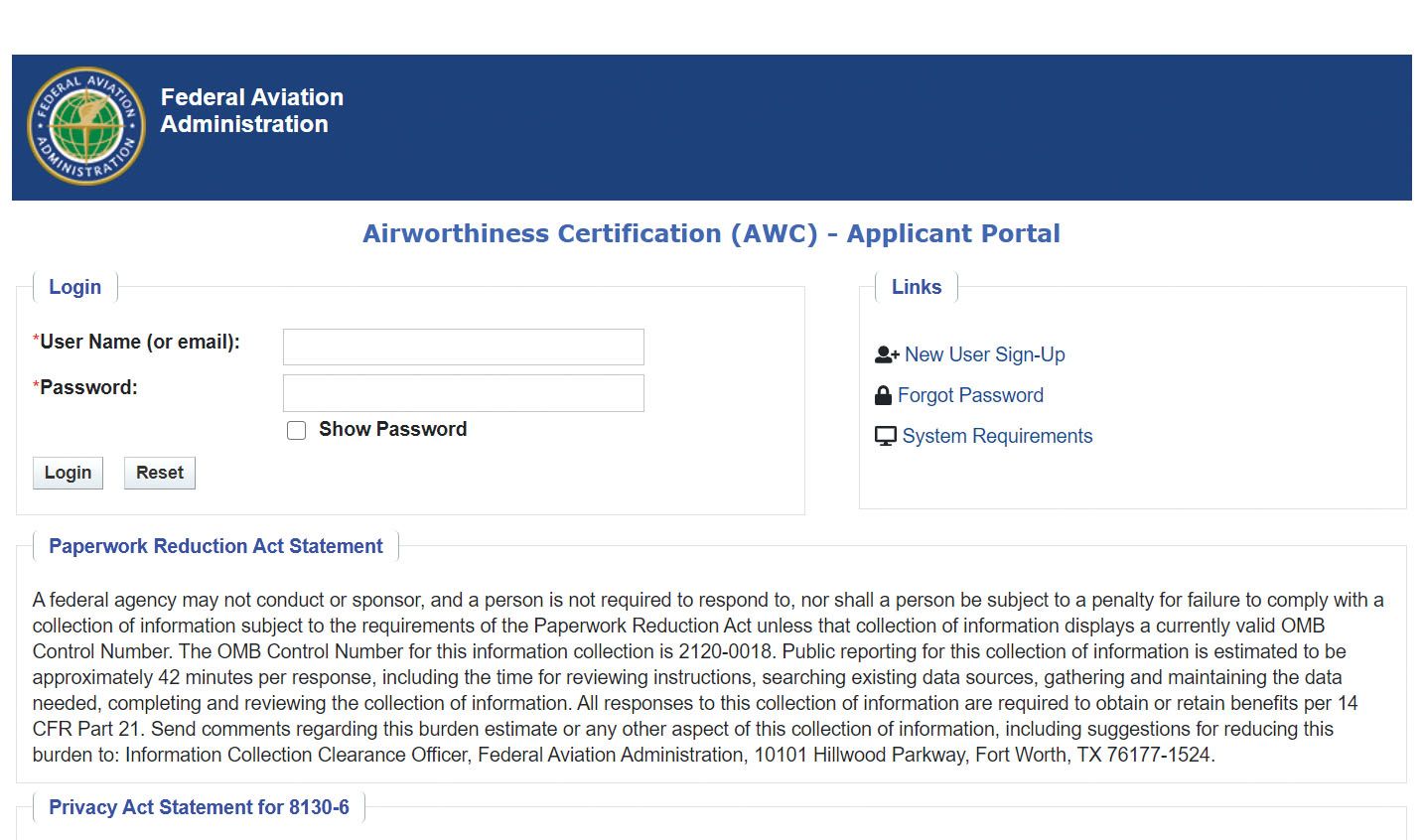Click the Show Password label text
This screenshot has height=840, width=1424.
(392, 429)
